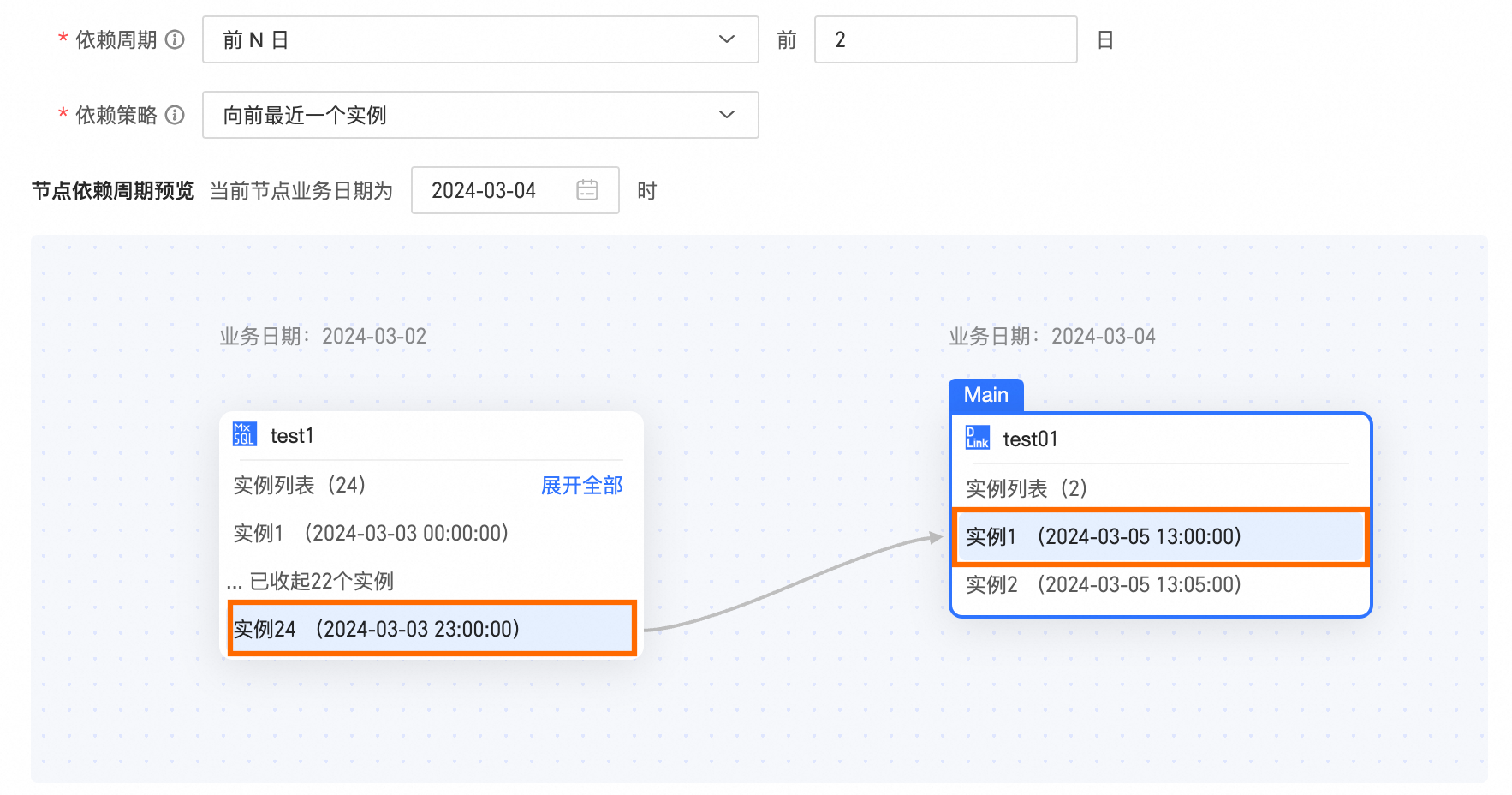Viewport: 1512px width, 795px height.
Task: Click the info icon beside 依赖周期
Action: click(175, 39)
